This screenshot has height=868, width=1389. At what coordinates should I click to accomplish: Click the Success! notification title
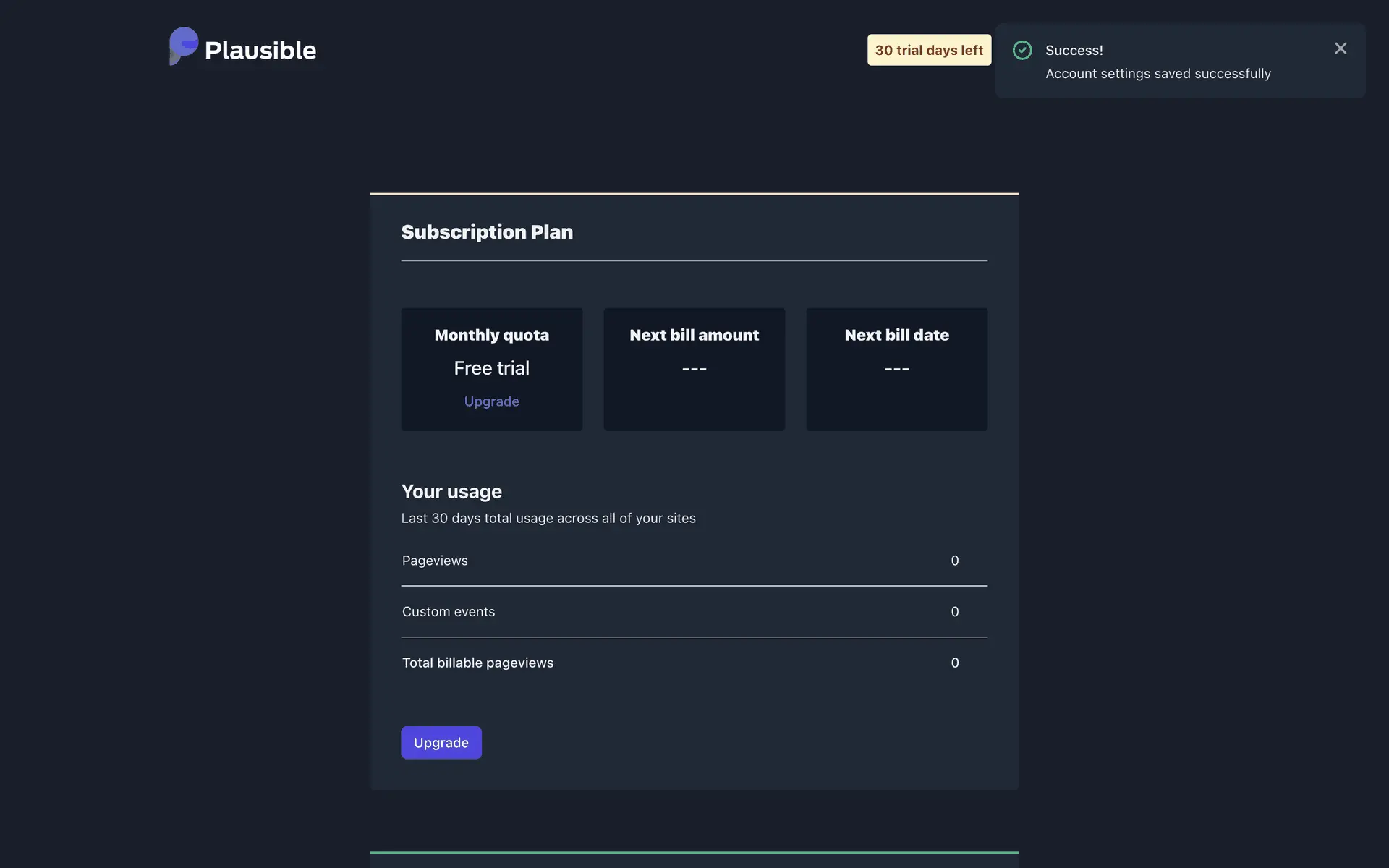[1074, 50]
